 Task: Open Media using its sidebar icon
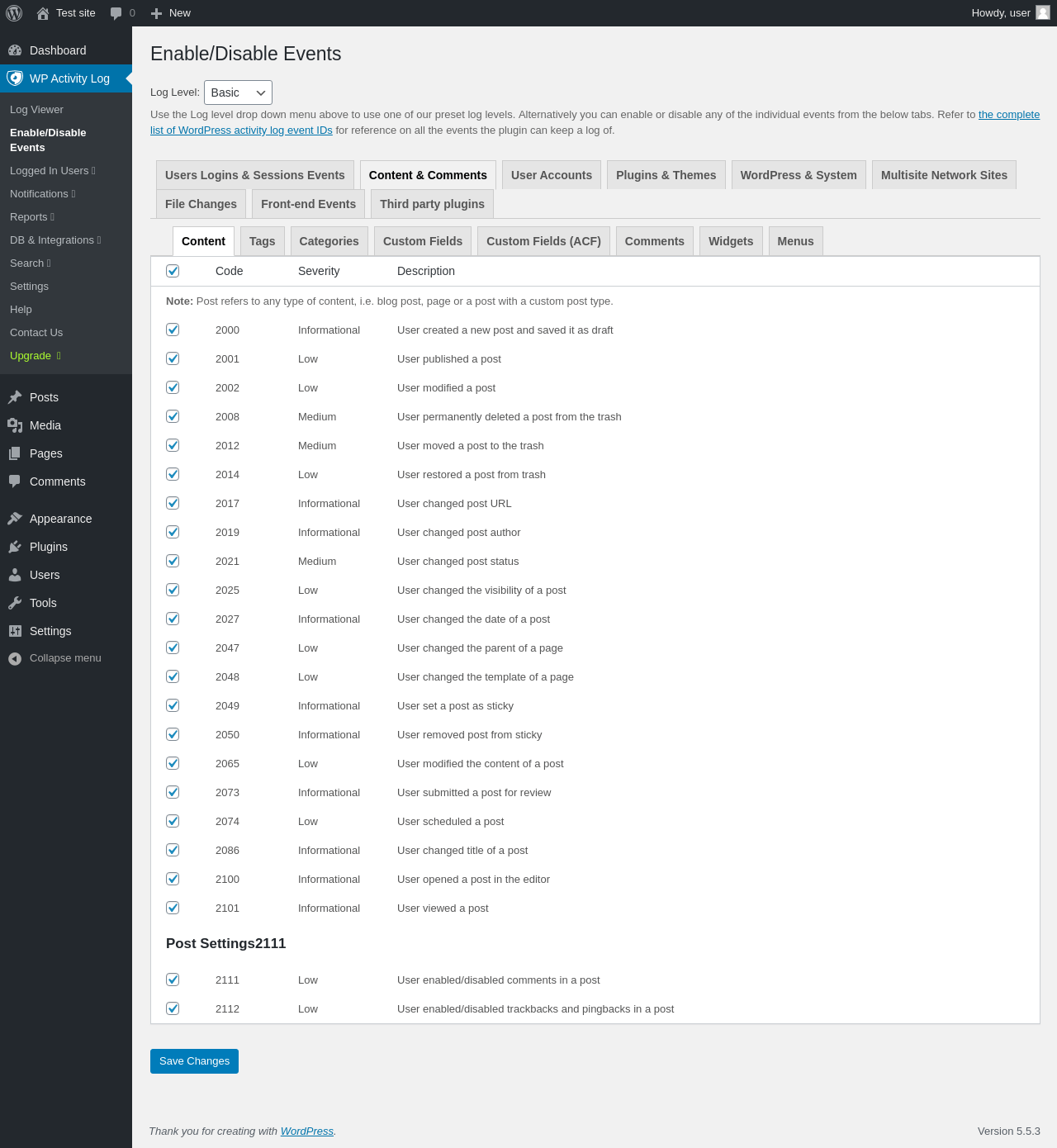pos(15,425)
